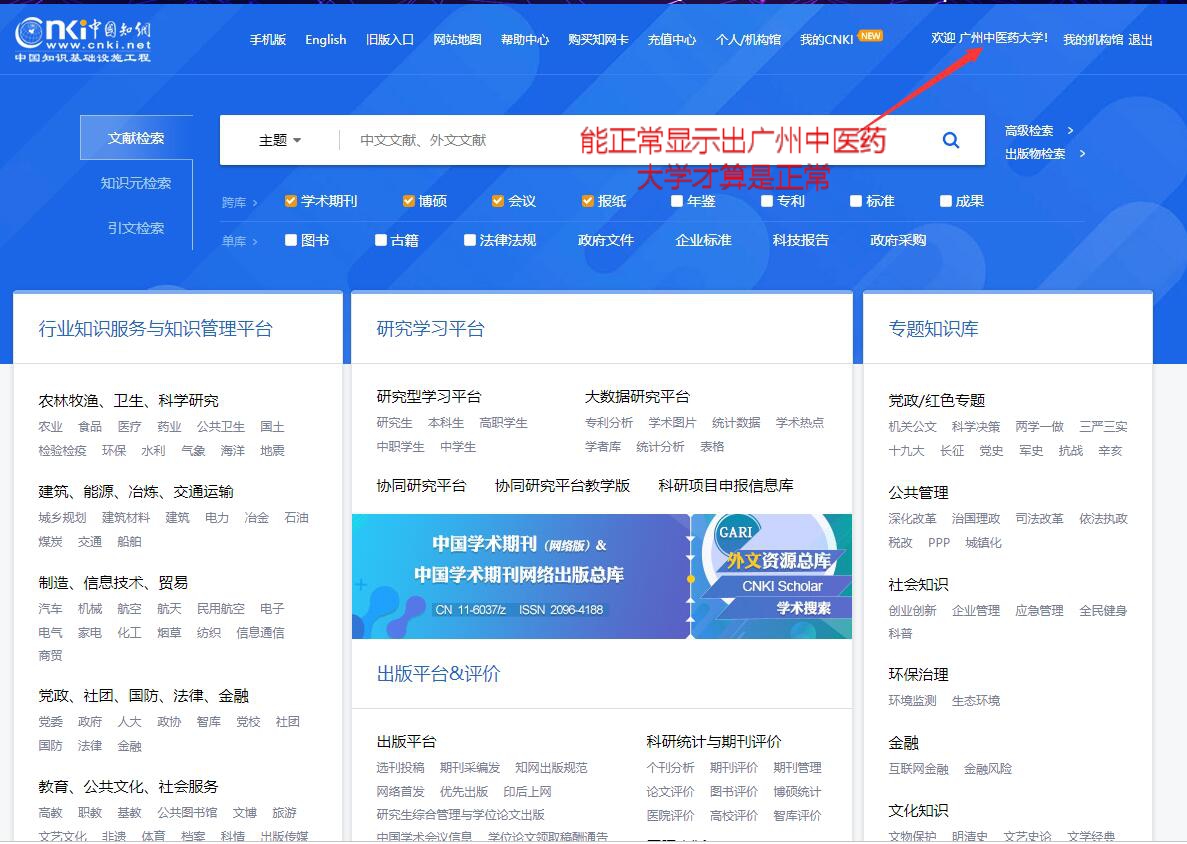
Task: Open 帮助中心 help center
Action: click(x=525, y=39)
